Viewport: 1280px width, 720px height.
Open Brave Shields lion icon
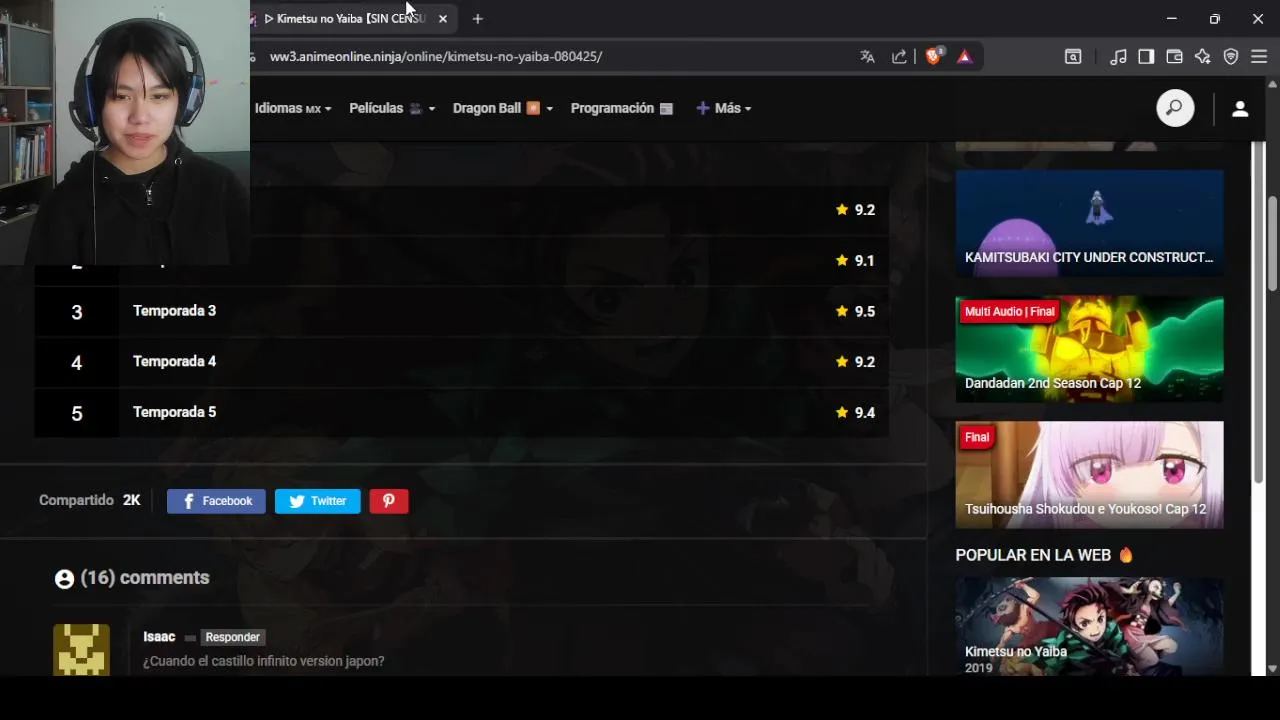tap(934, 56)
